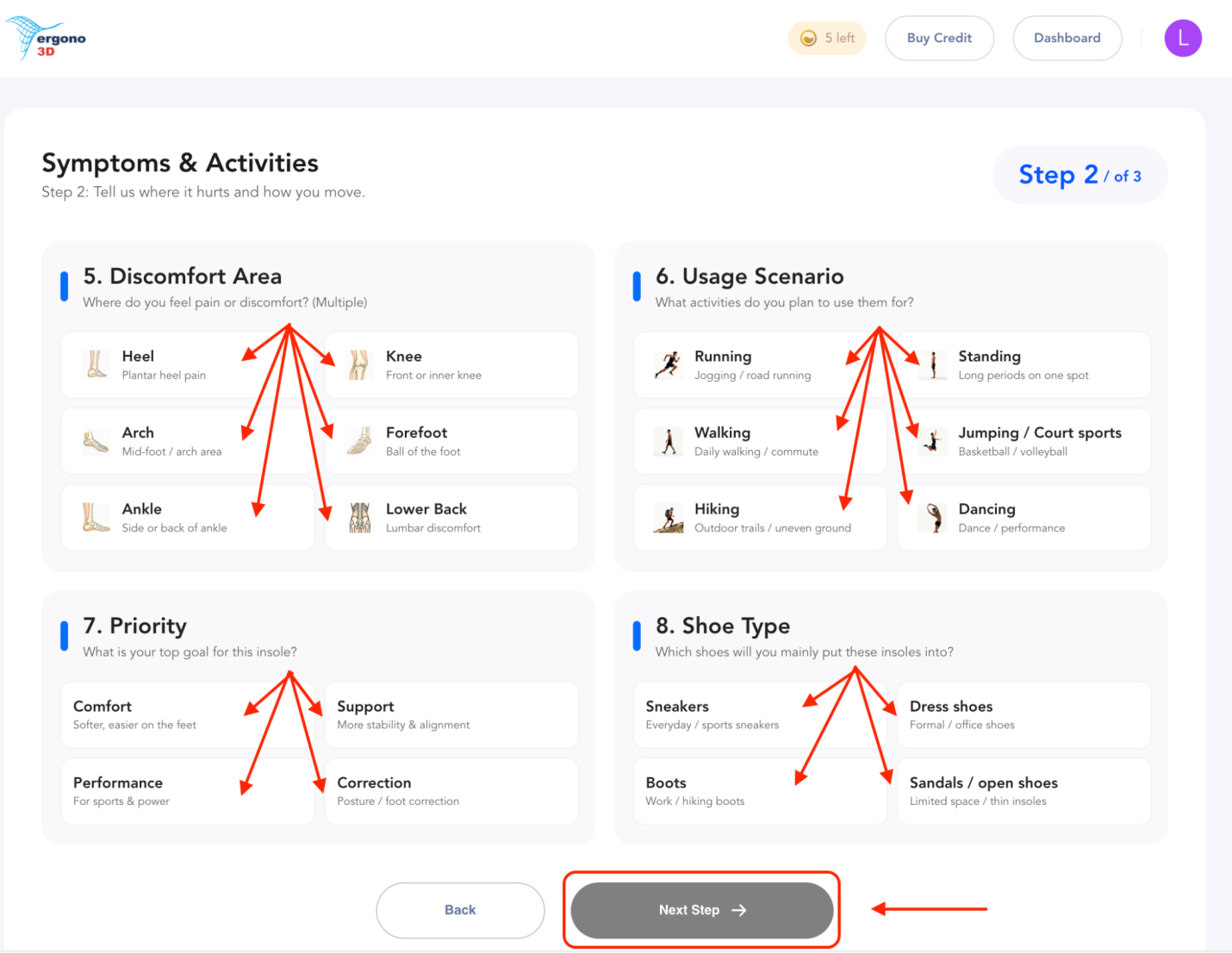Click the running figure icon
Image resolution: width=1232 pixels, height=953 pixels.
click(668, 364)
